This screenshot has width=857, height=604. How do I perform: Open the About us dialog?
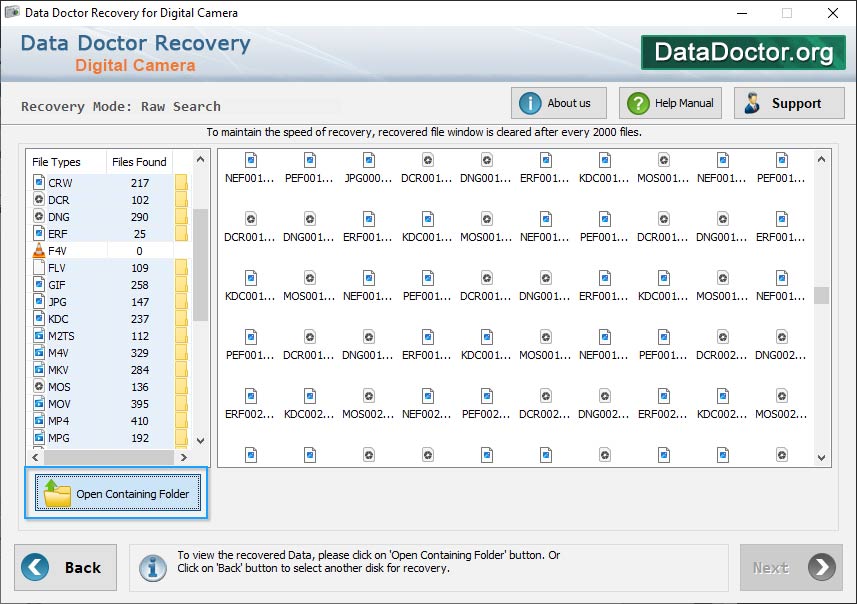[559, 103]
